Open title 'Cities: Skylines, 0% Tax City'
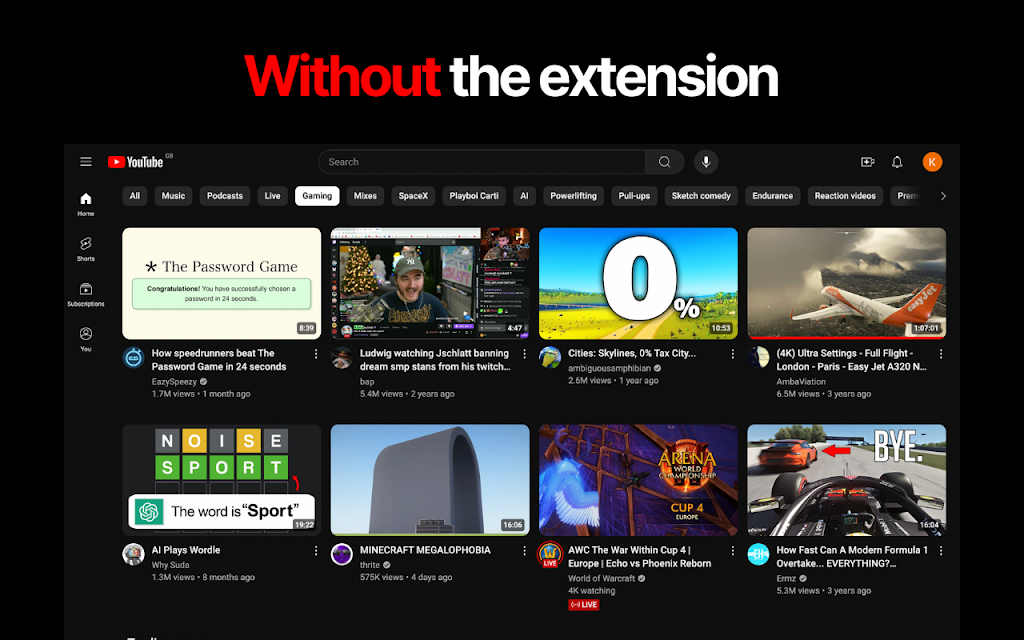This screenshot has width=1024, height=640. (x=632, y=353)
